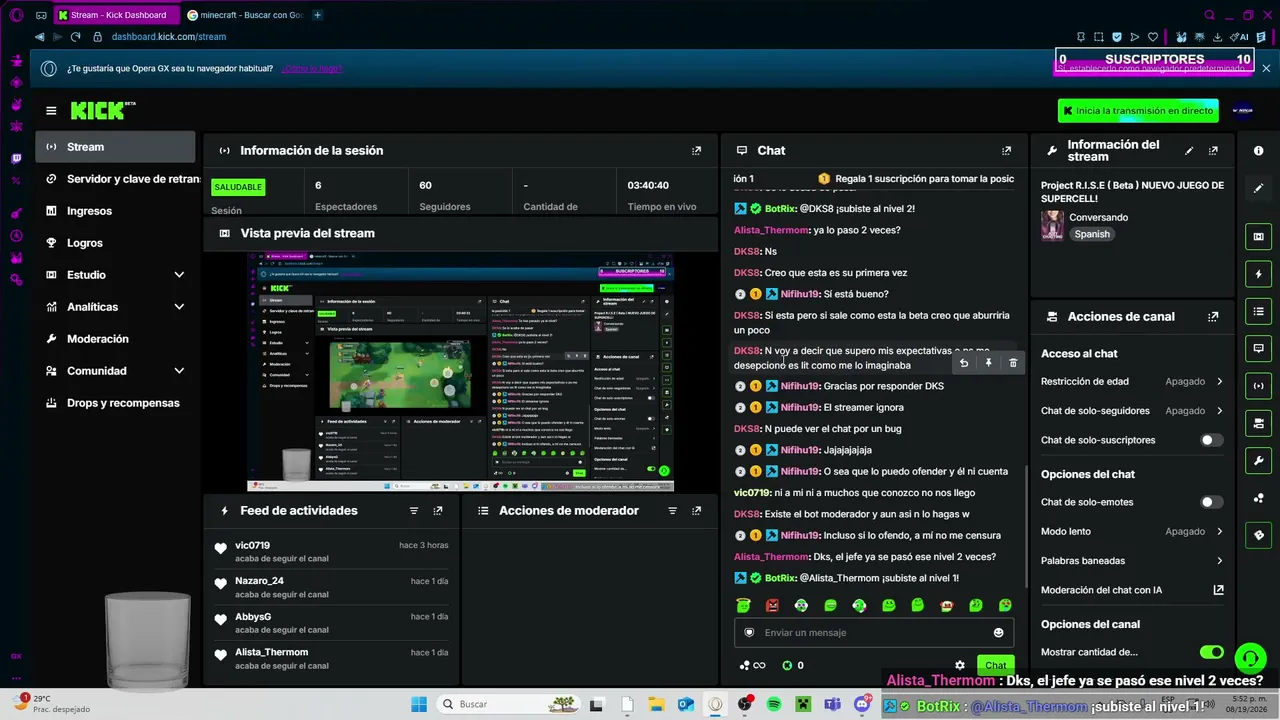1280x720 pixels.
Task: Open Microsoft Teams from the taskbar
Action: coord(832,704)
